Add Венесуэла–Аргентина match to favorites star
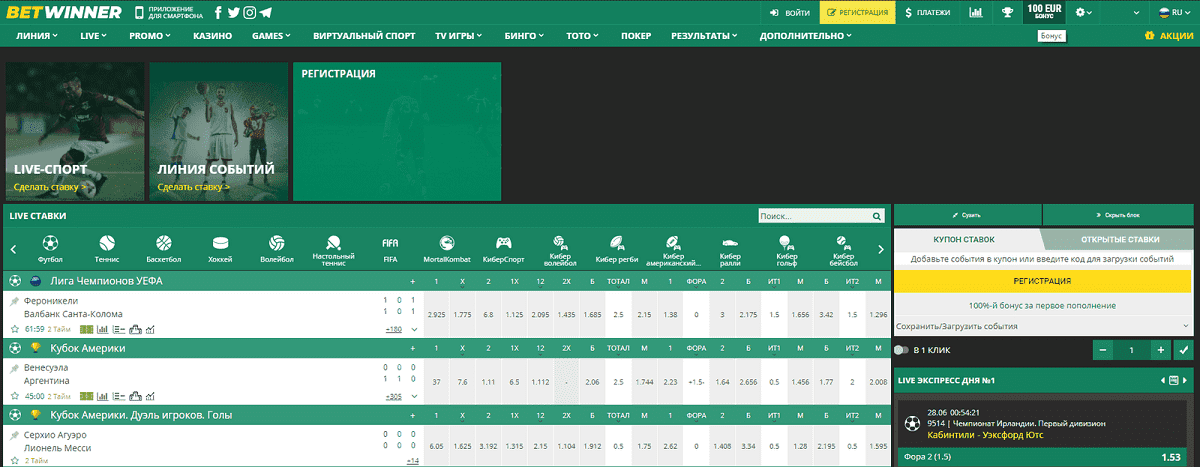Screen dimensions: 1200x467 pyautogui.click(x=14, y=395)
